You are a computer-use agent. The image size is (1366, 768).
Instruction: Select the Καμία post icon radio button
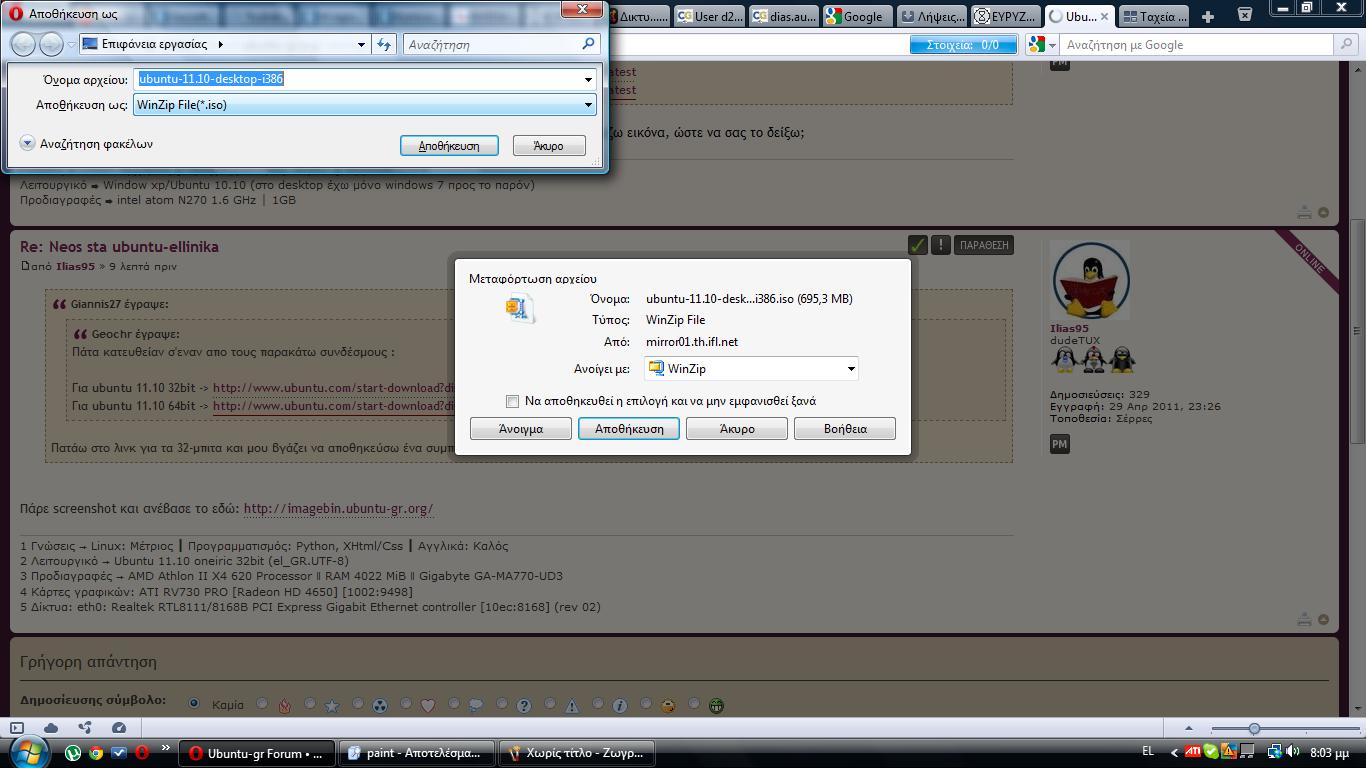point(194,704)
